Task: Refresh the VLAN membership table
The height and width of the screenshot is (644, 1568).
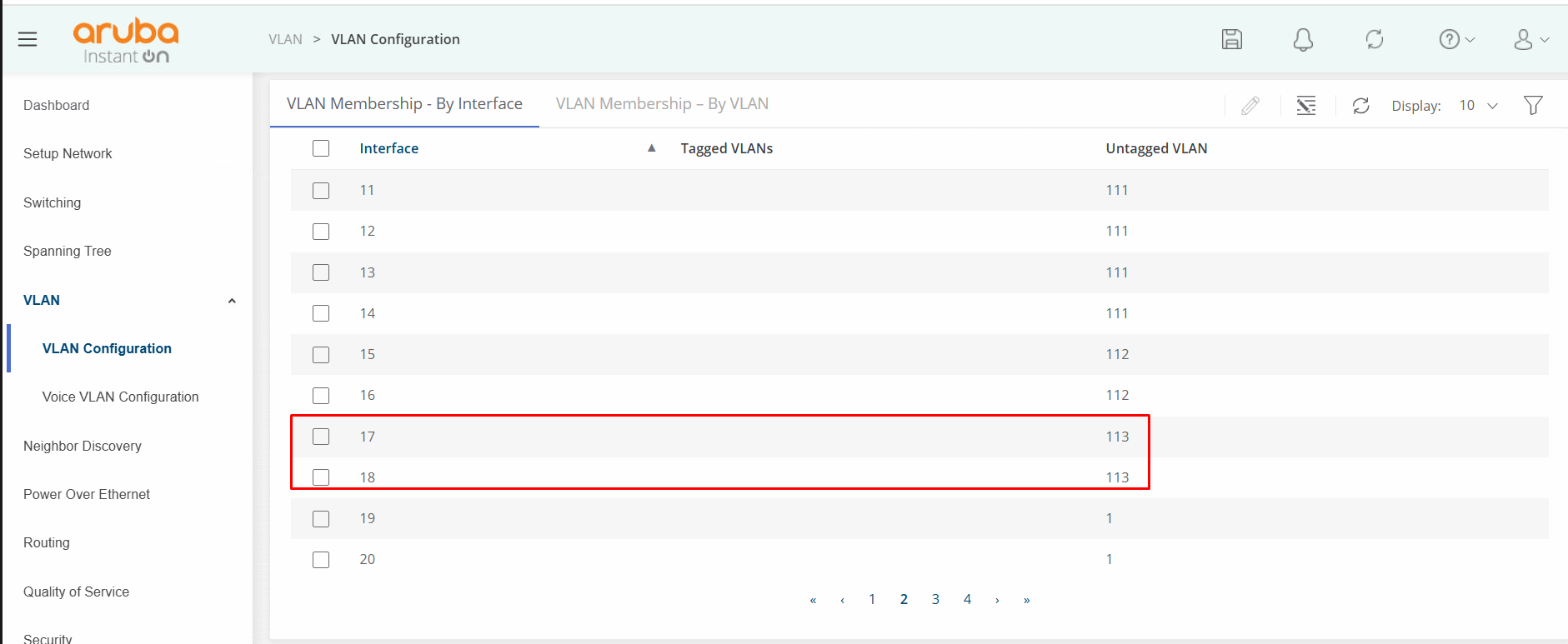Action: click(1361, 106)
